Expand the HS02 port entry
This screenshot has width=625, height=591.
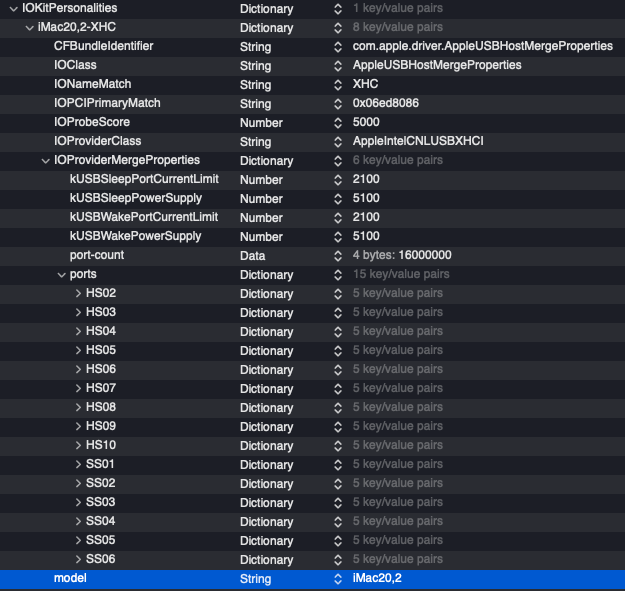78,293
